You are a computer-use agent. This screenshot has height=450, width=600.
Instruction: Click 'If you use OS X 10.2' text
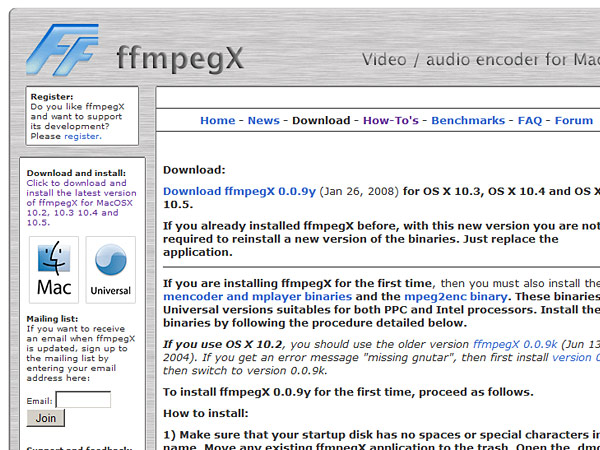(x=222, y=344)
